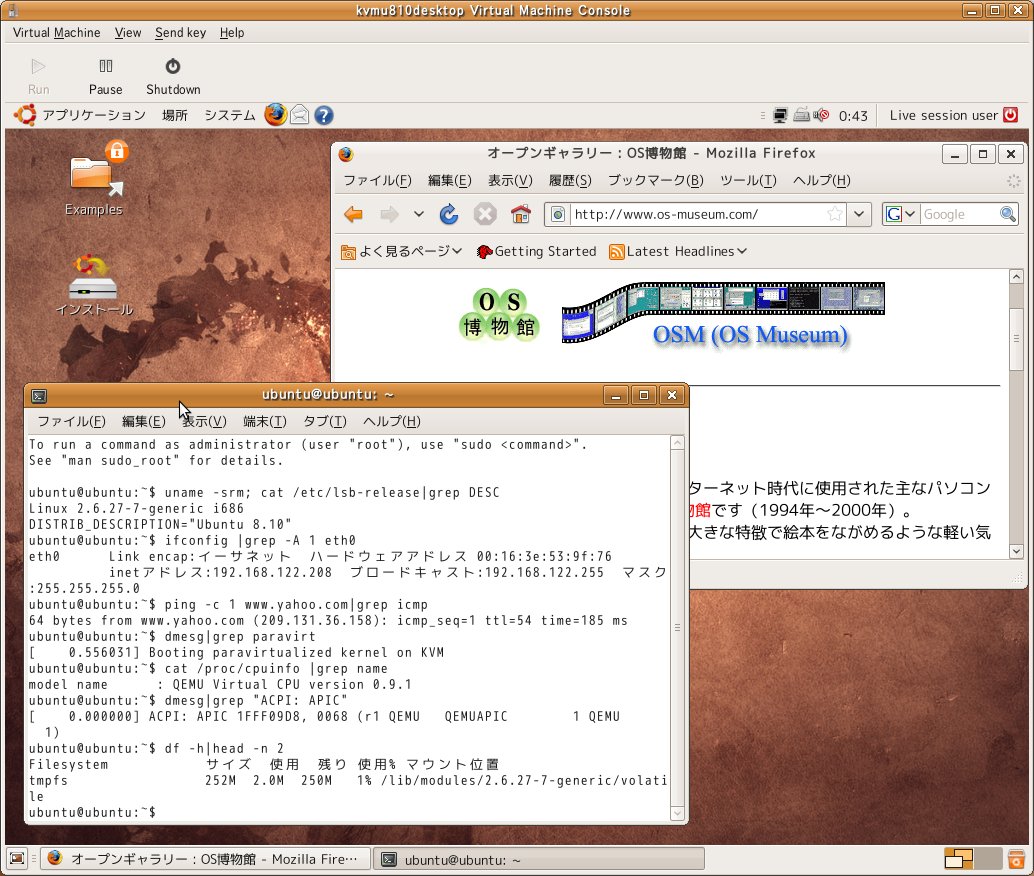
Task: Bookmark this page with the star icon
Action: click(835, 214)
